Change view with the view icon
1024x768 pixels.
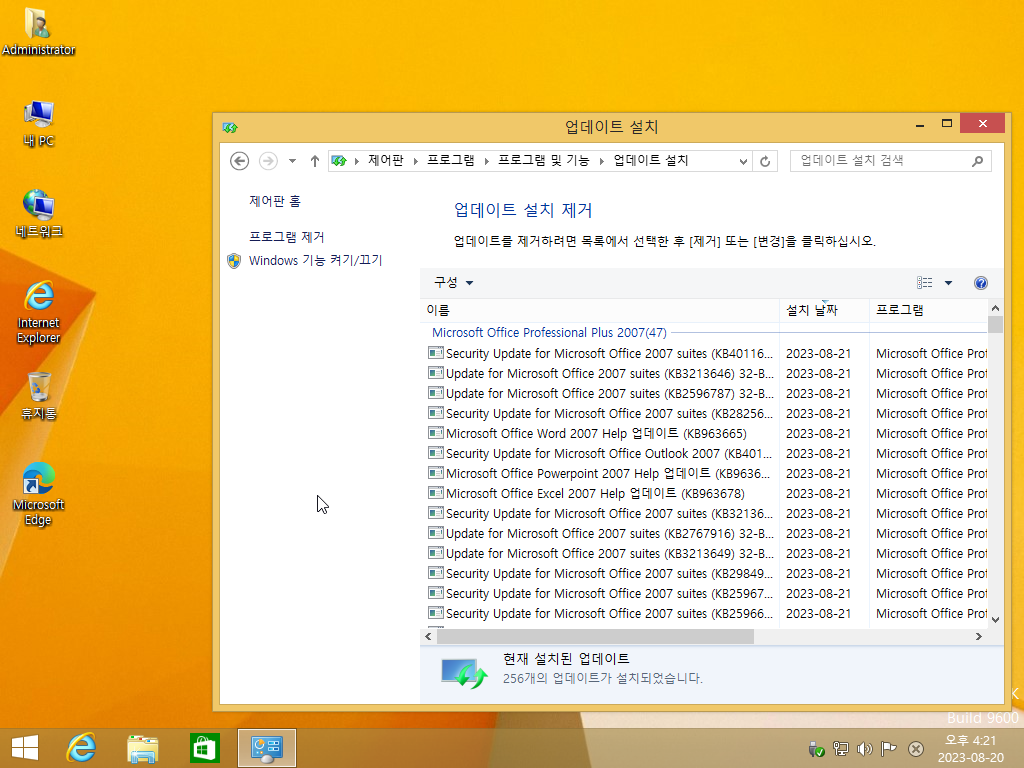click(924, 283)
